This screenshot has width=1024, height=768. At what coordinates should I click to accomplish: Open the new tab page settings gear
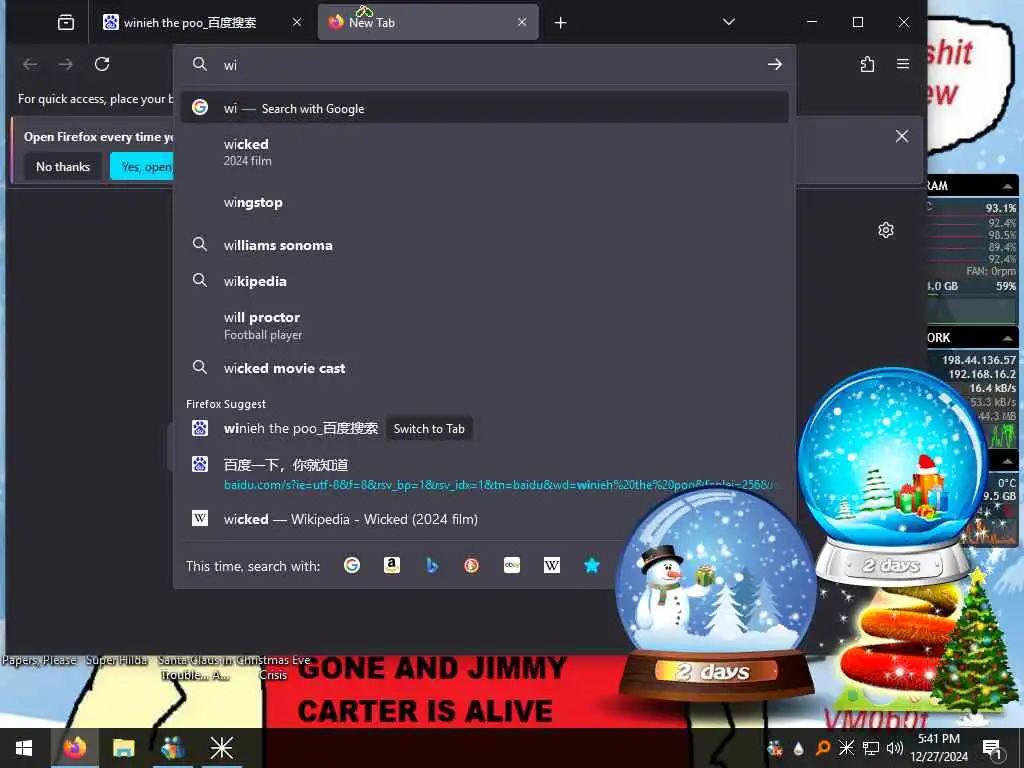click(x=886, y=230)
